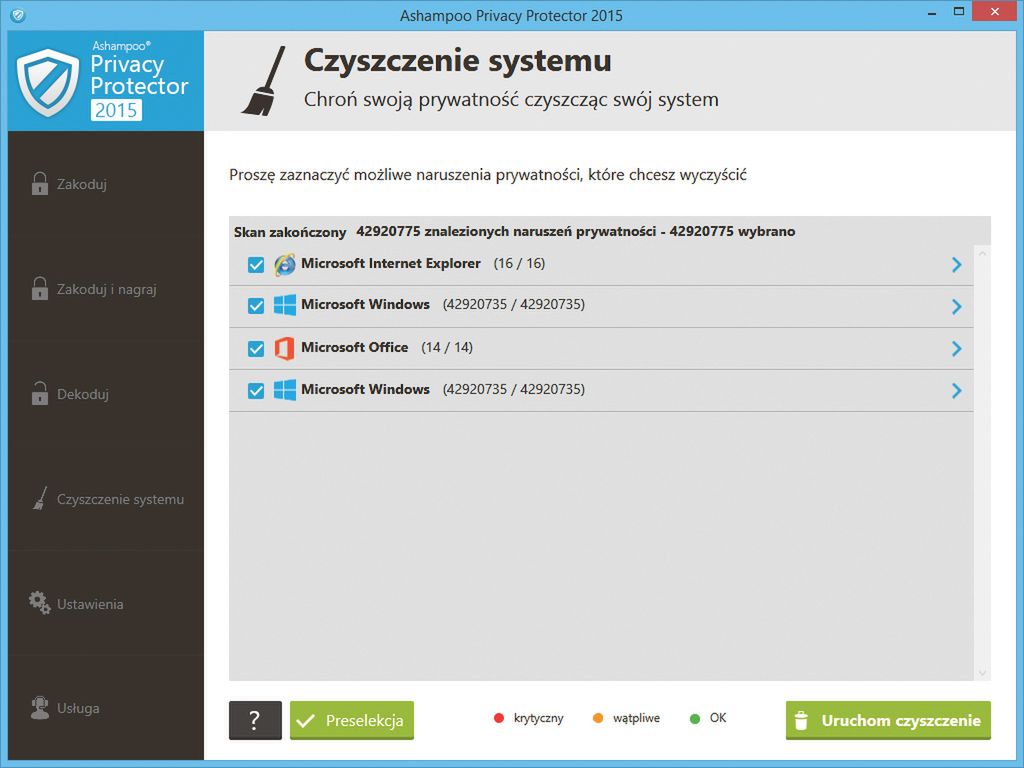The image size is (1024, 768).
Task: Click the title bar app shield icon
Action: point(18,14)
